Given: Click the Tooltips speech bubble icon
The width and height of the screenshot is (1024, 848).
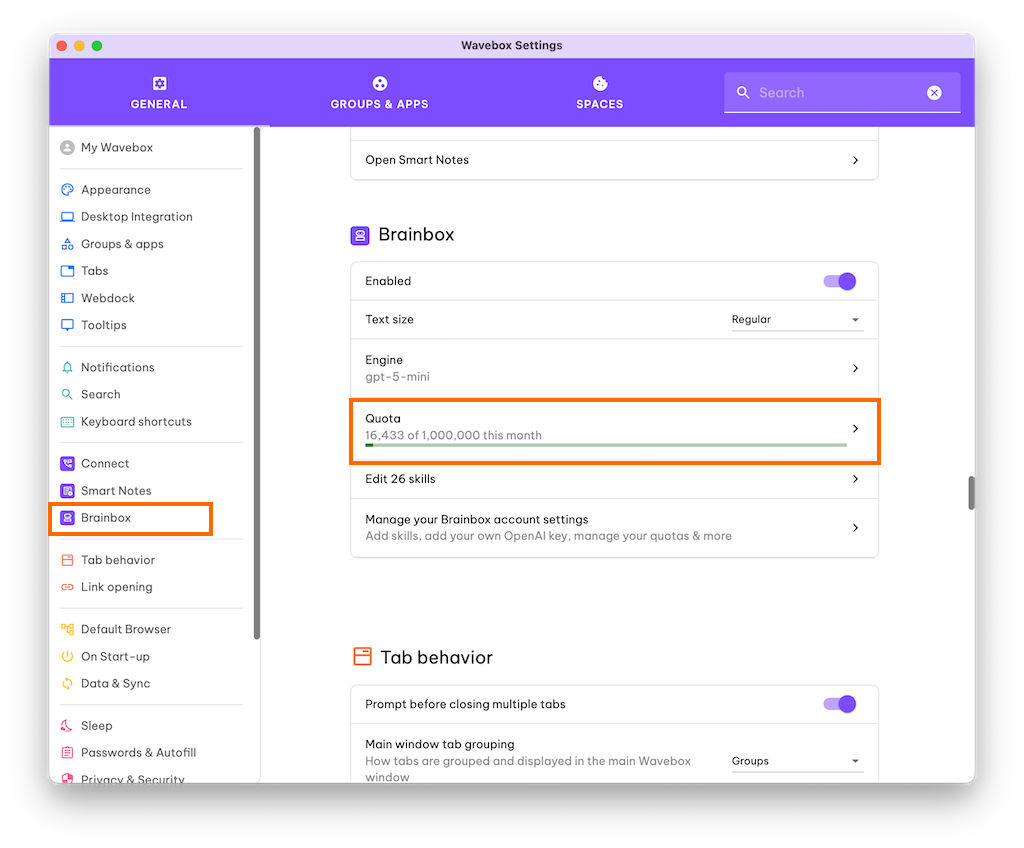Looking at the screenshot, I should point(67,325).
